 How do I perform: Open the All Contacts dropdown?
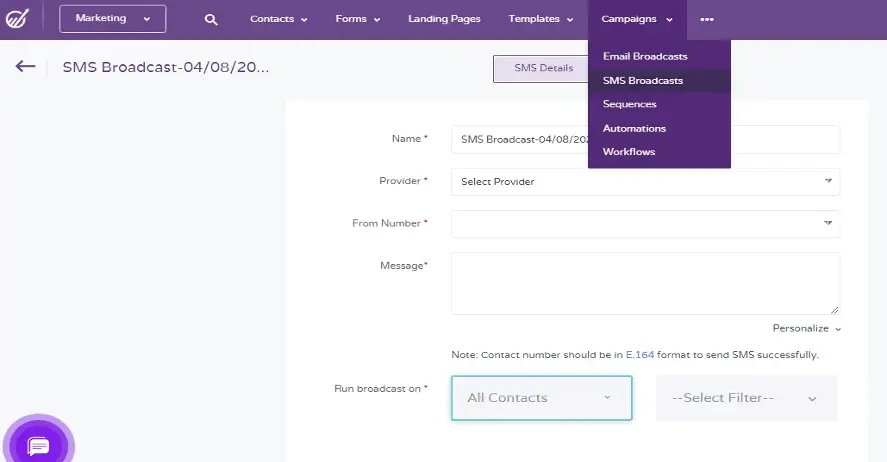(x=541, y=398)
